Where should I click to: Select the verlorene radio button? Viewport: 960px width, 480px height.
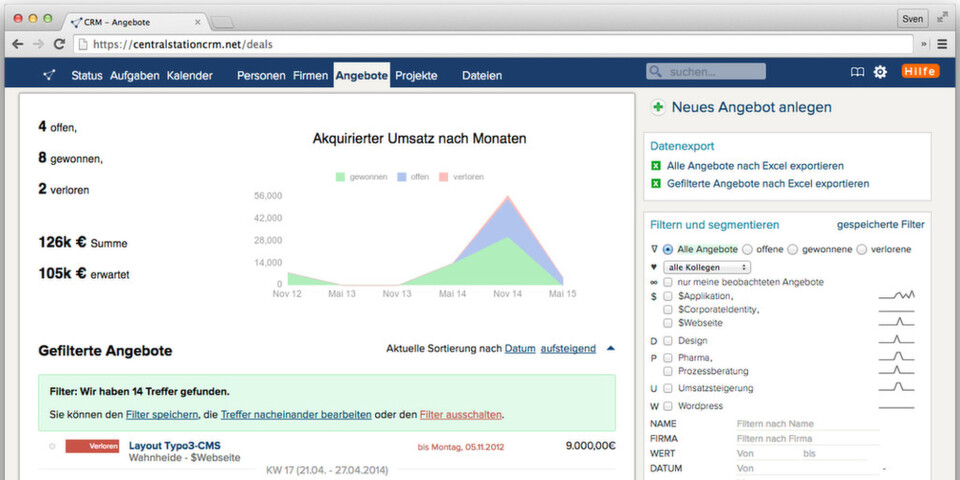862,250
